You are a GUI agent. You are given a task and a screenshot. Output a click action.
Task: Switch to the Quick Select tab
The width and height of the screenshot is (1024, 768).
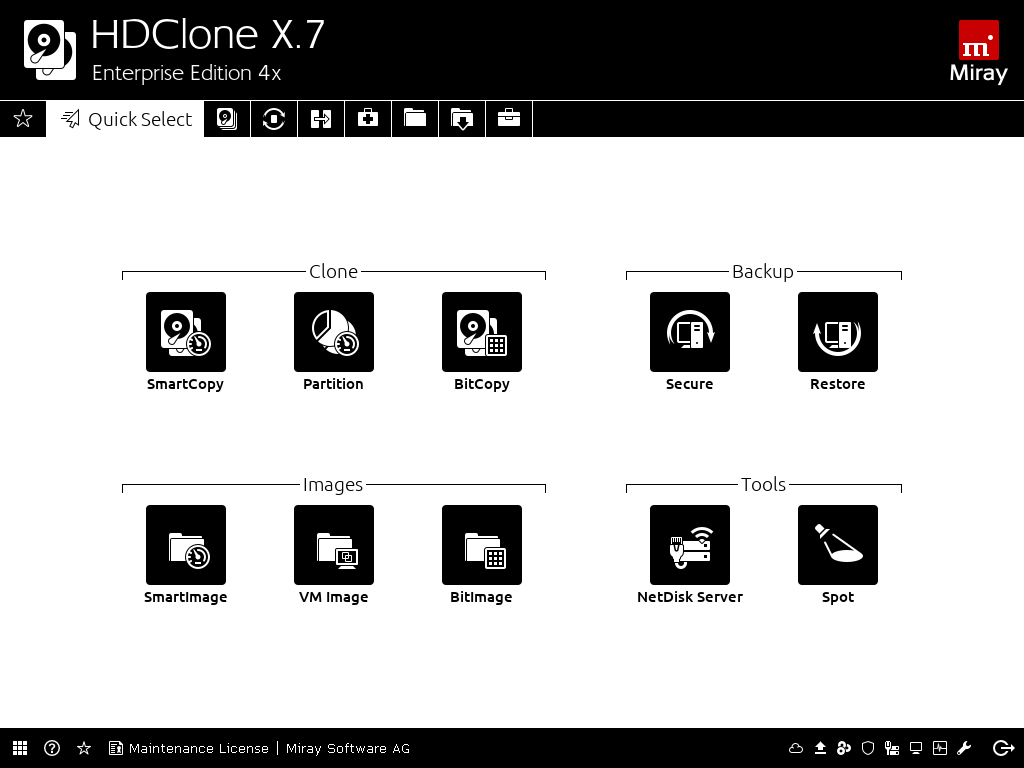pos(126,119)
